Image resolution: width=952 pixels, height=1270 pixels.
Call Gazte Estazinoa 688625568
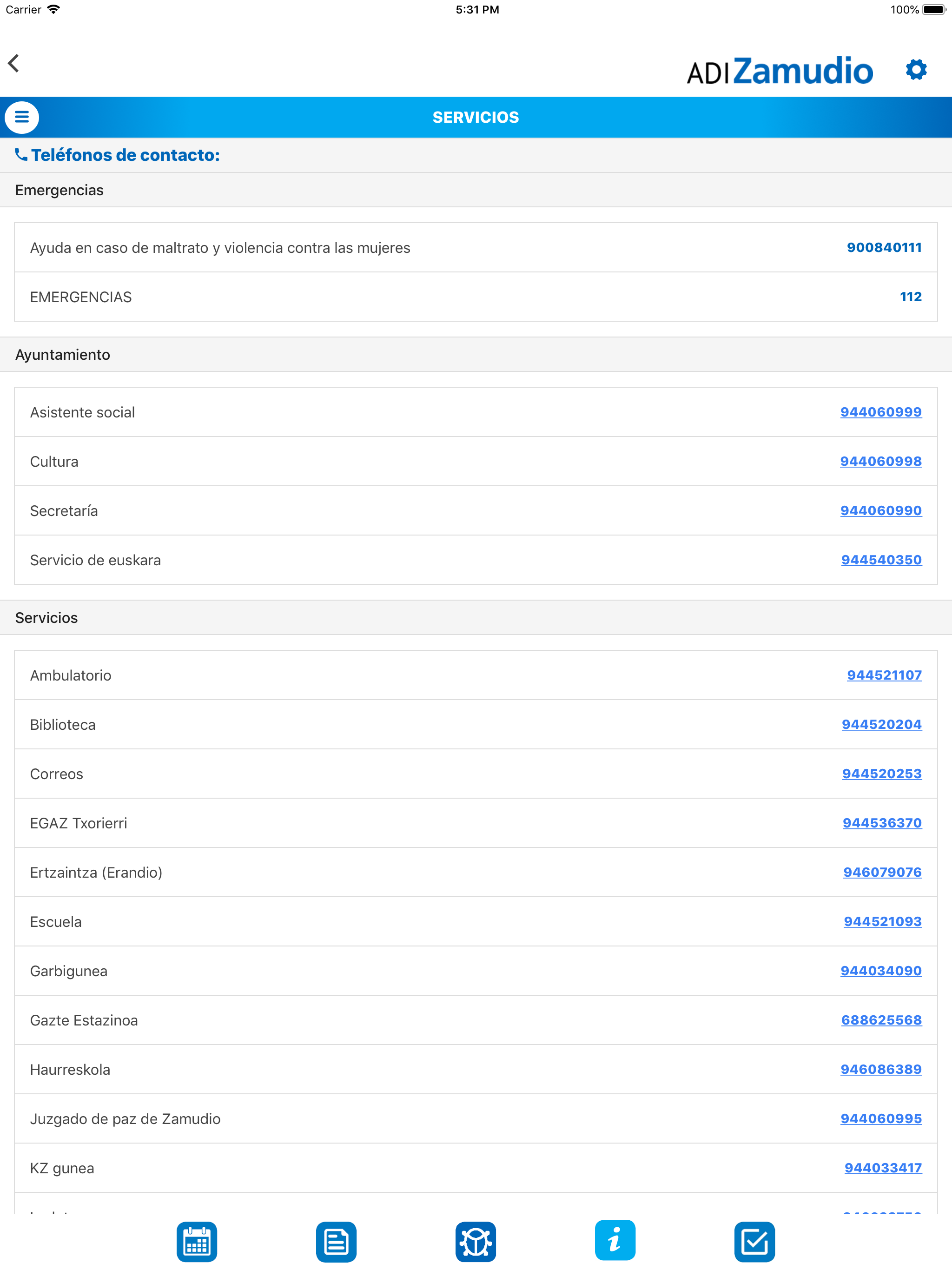pos(881,1021)
